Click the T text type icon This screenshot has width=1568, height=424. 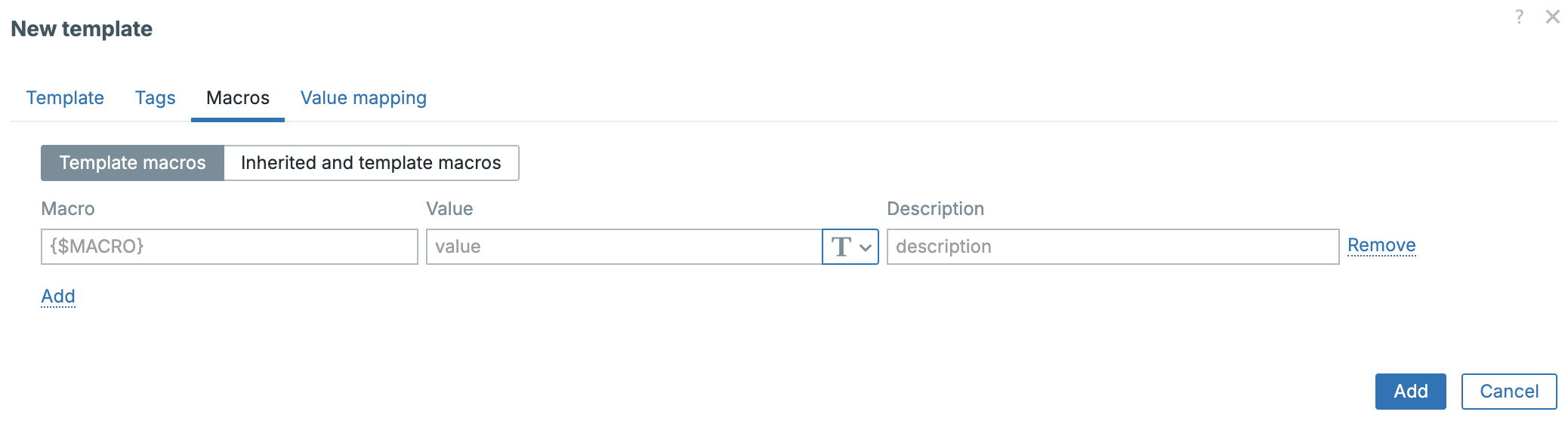[841, 247]
